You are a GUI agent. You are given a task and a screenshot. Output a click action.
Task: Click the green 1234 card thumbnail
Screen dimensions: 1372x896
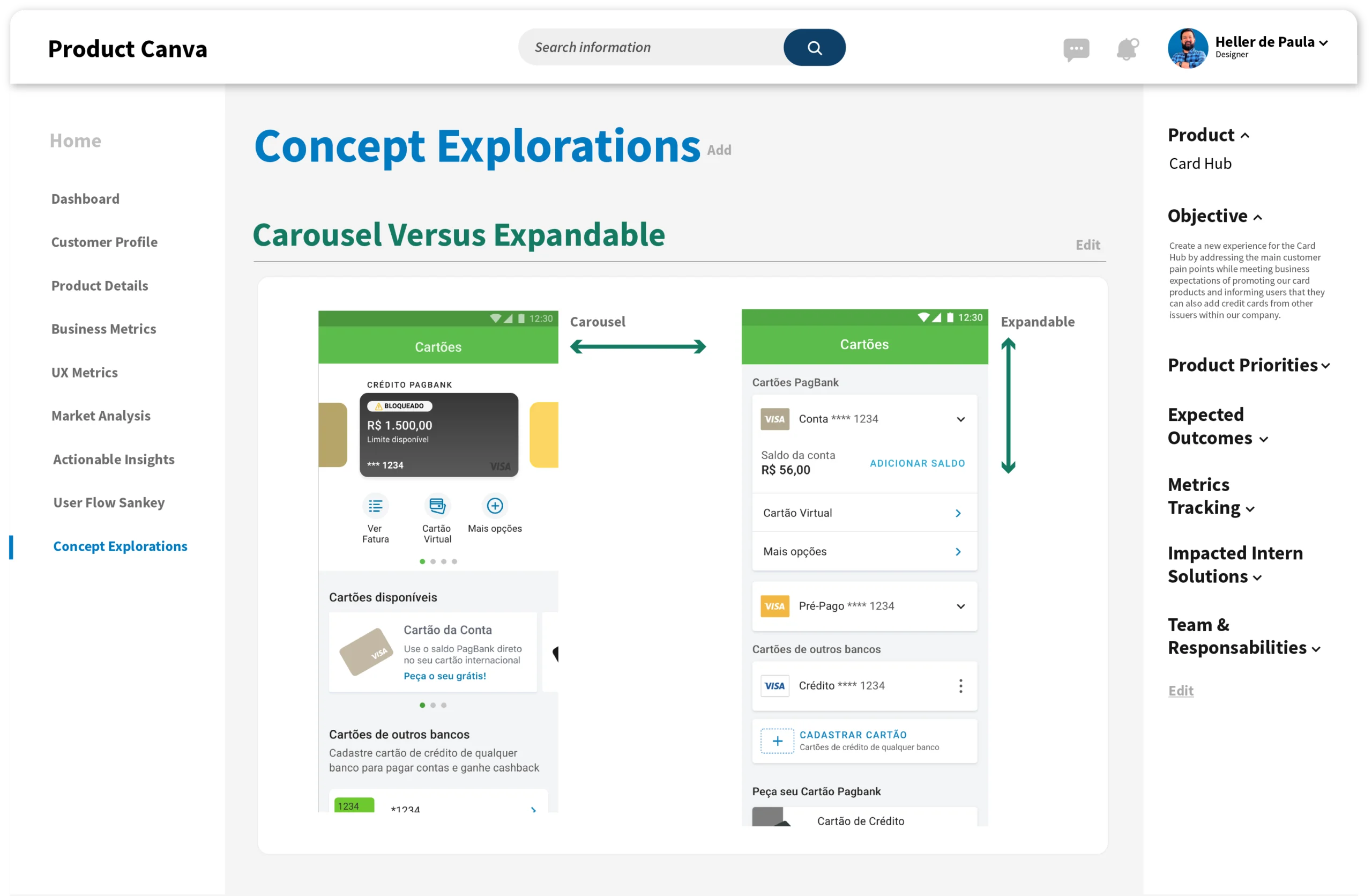[x=354, y=805]
